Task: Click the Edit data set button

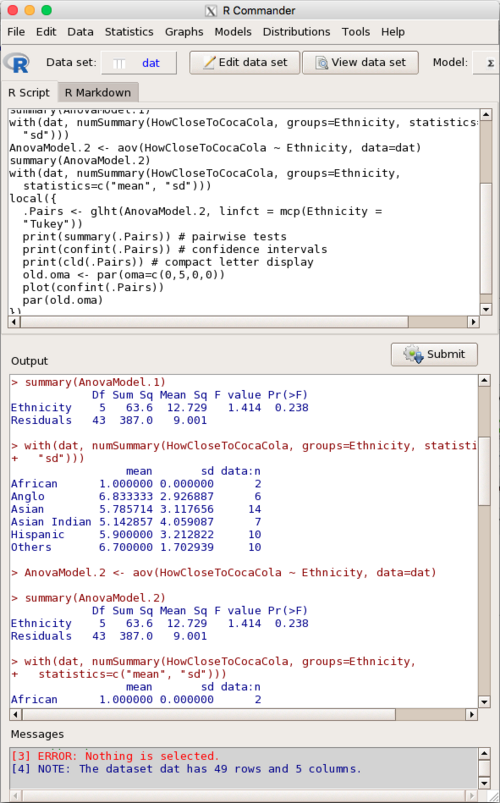Action: coord(244,62)
